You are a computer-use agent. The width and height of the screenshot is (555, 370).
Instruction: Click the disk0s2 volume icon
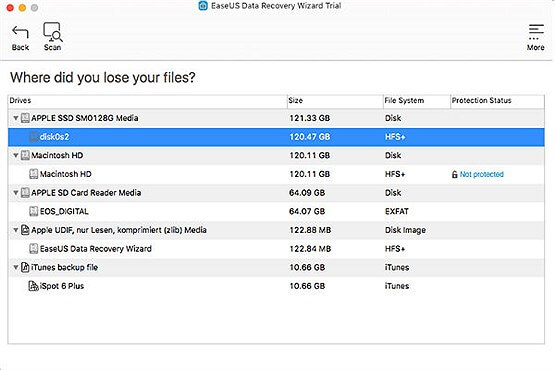coord(34,137)
